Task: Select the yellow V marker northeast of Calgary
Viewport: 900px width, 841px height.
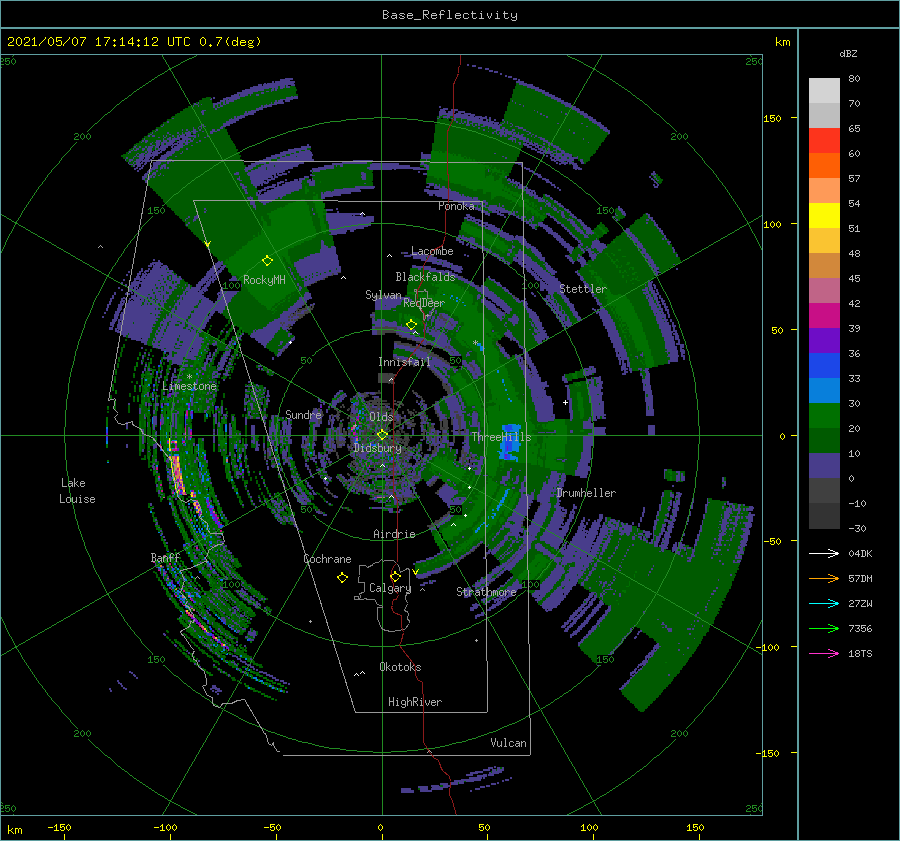Action: tap(415, 572)
